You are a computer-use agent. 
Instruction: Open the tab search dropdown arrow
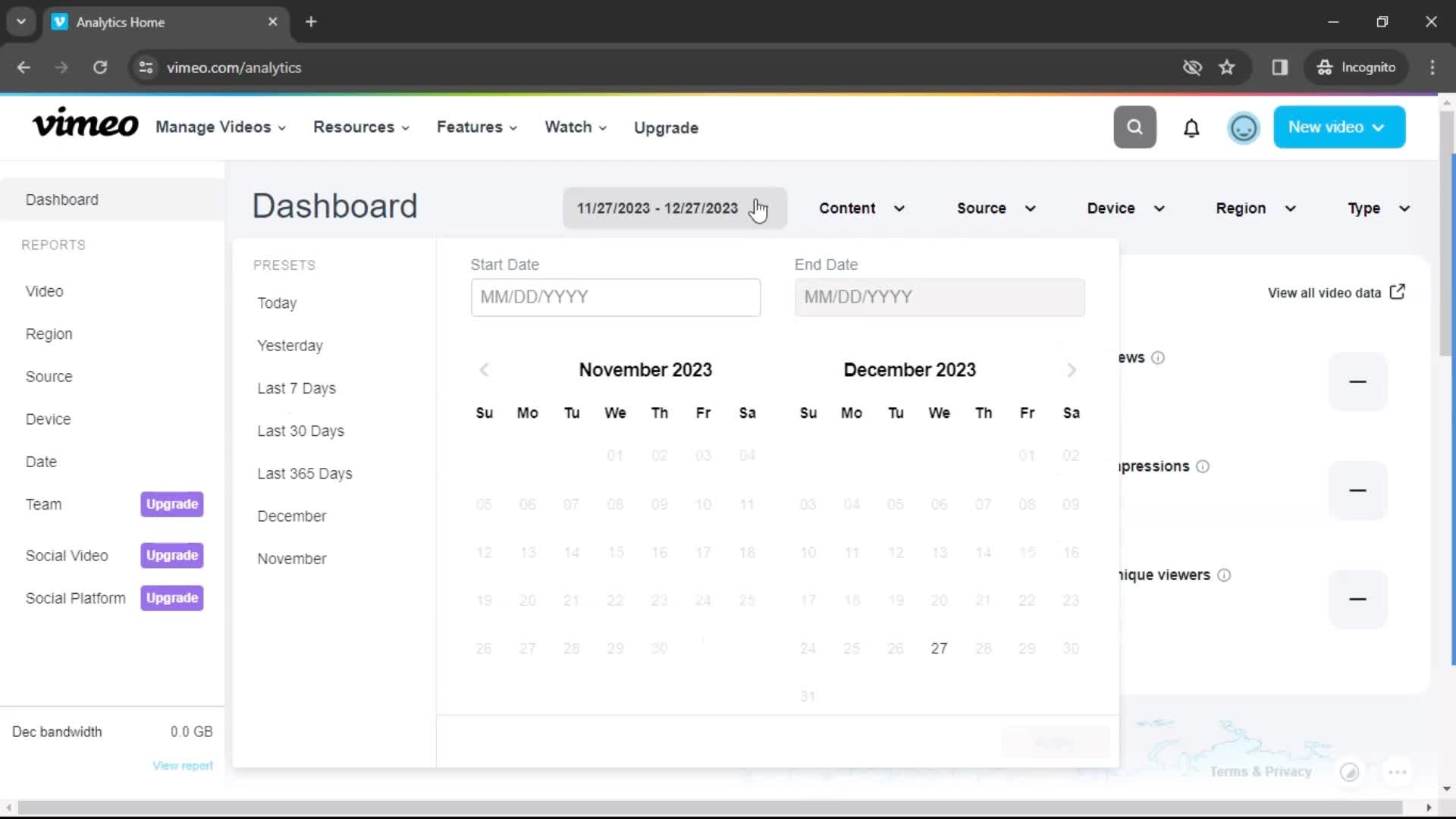click(21, 22)
